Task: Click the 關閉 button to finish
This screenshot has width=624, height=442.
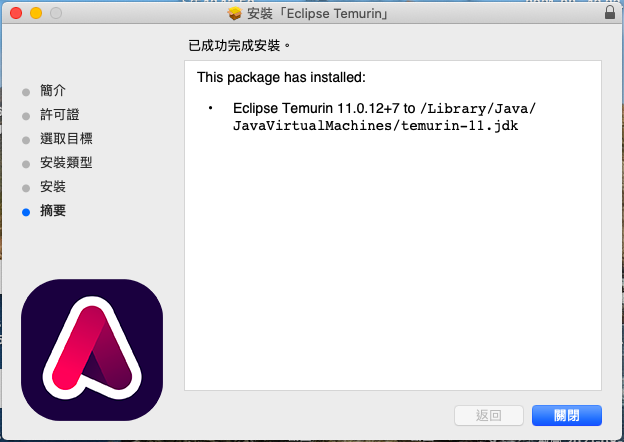Action: coord(567,415)
